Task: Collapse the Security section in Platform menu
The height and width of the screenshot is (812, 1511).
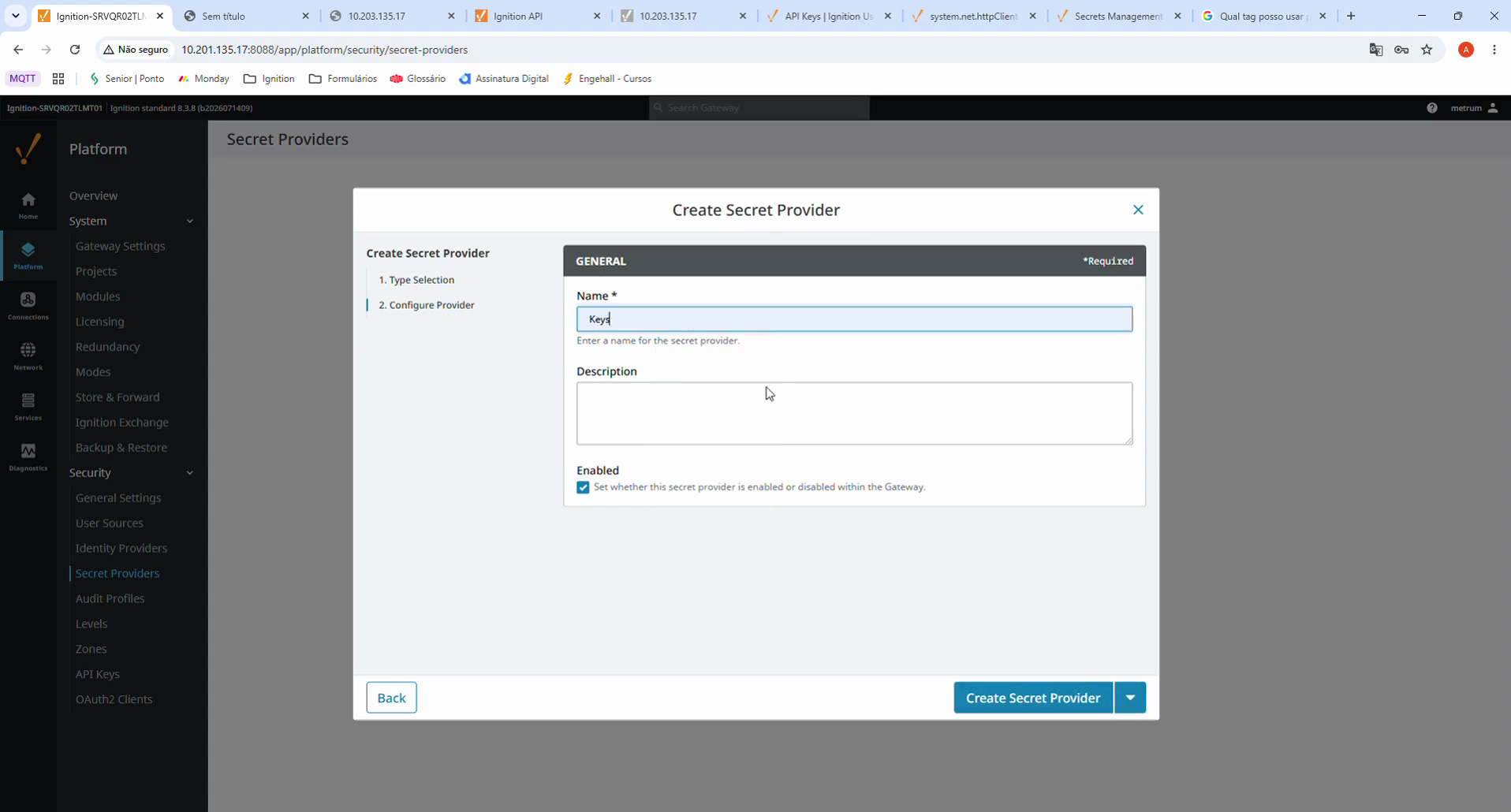Action: point(190,473)
